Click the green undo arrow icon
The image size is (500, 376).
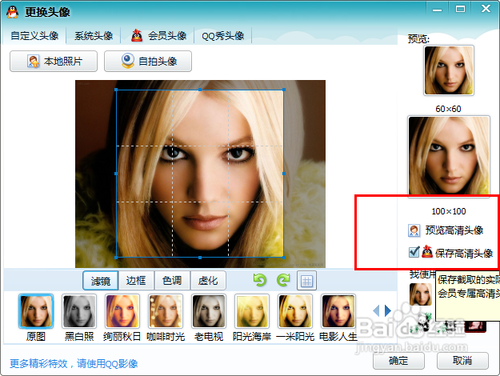[x=260, y=280]
